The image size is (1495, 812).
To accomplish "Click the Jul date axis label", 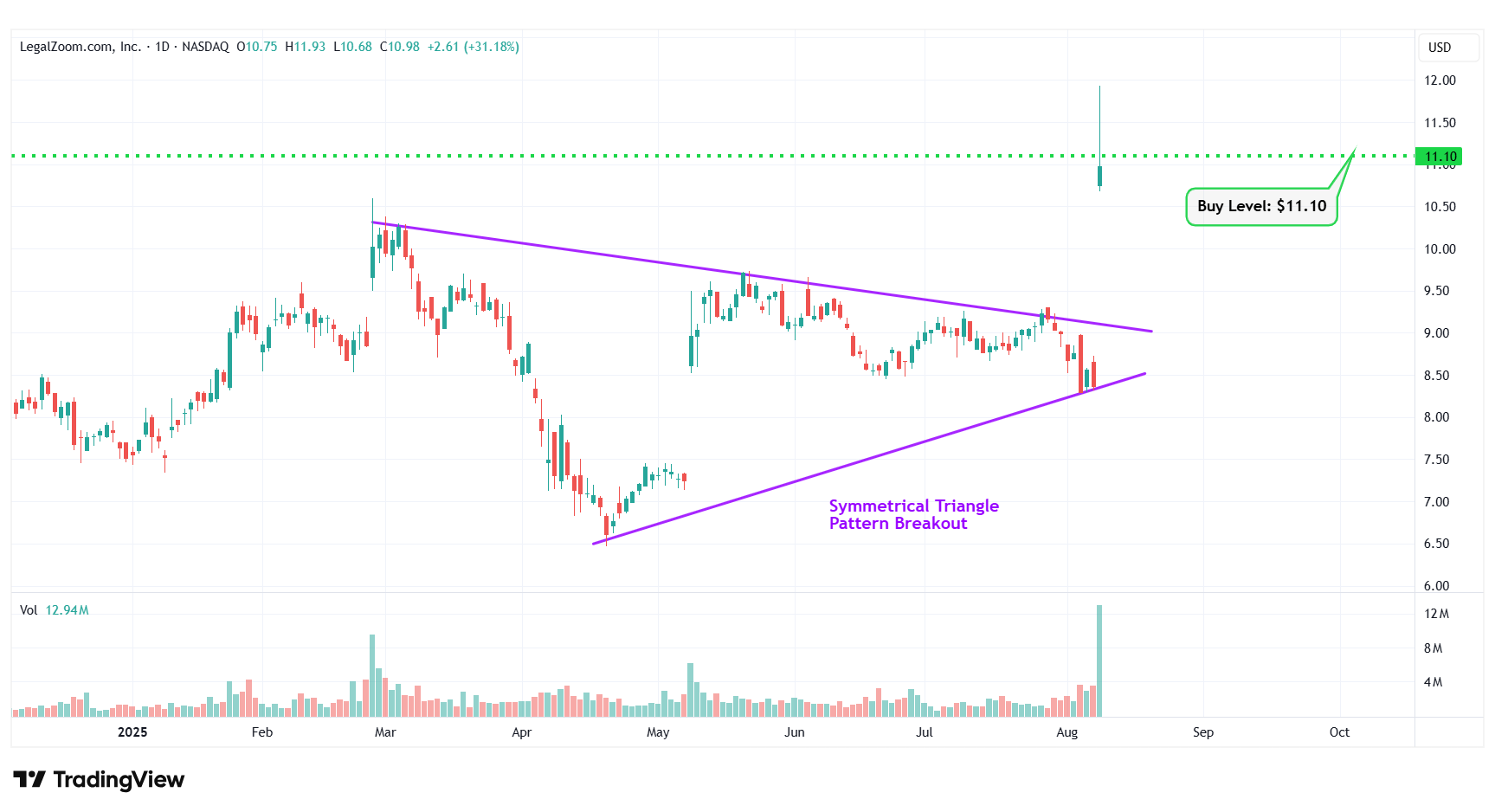I will tap(925, 732).
